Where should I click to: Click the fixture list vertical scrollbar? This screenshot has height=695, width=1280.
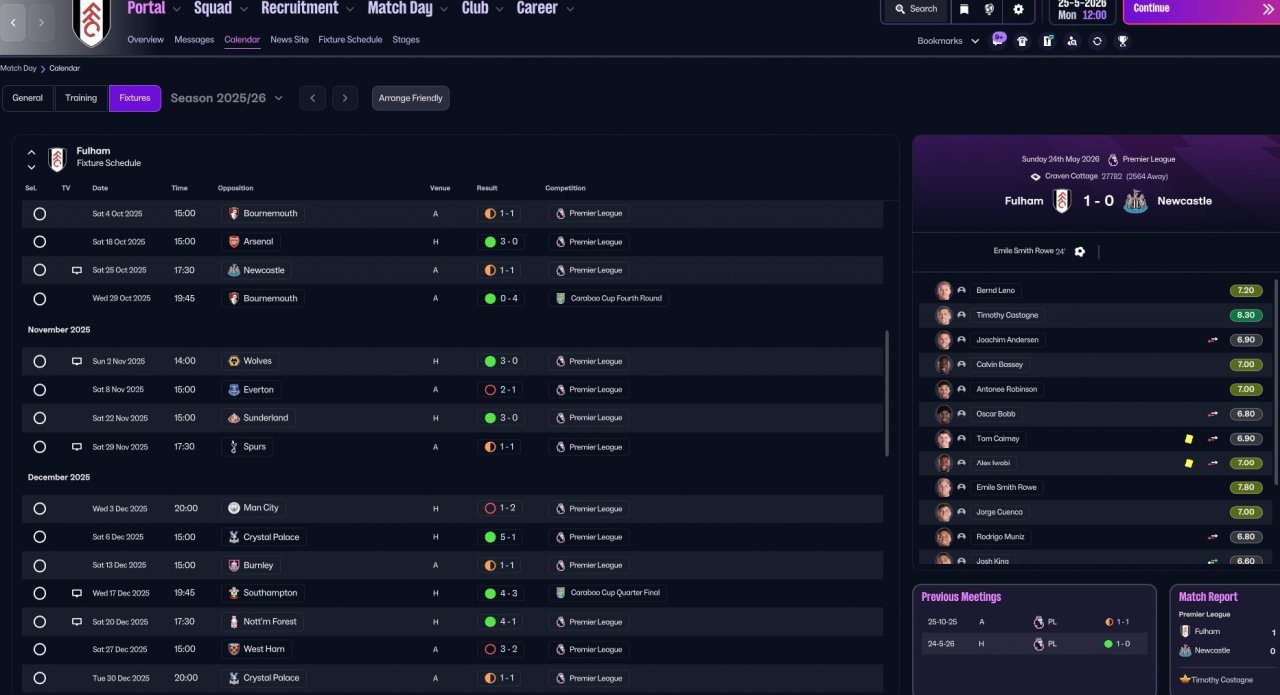point(887,394)
